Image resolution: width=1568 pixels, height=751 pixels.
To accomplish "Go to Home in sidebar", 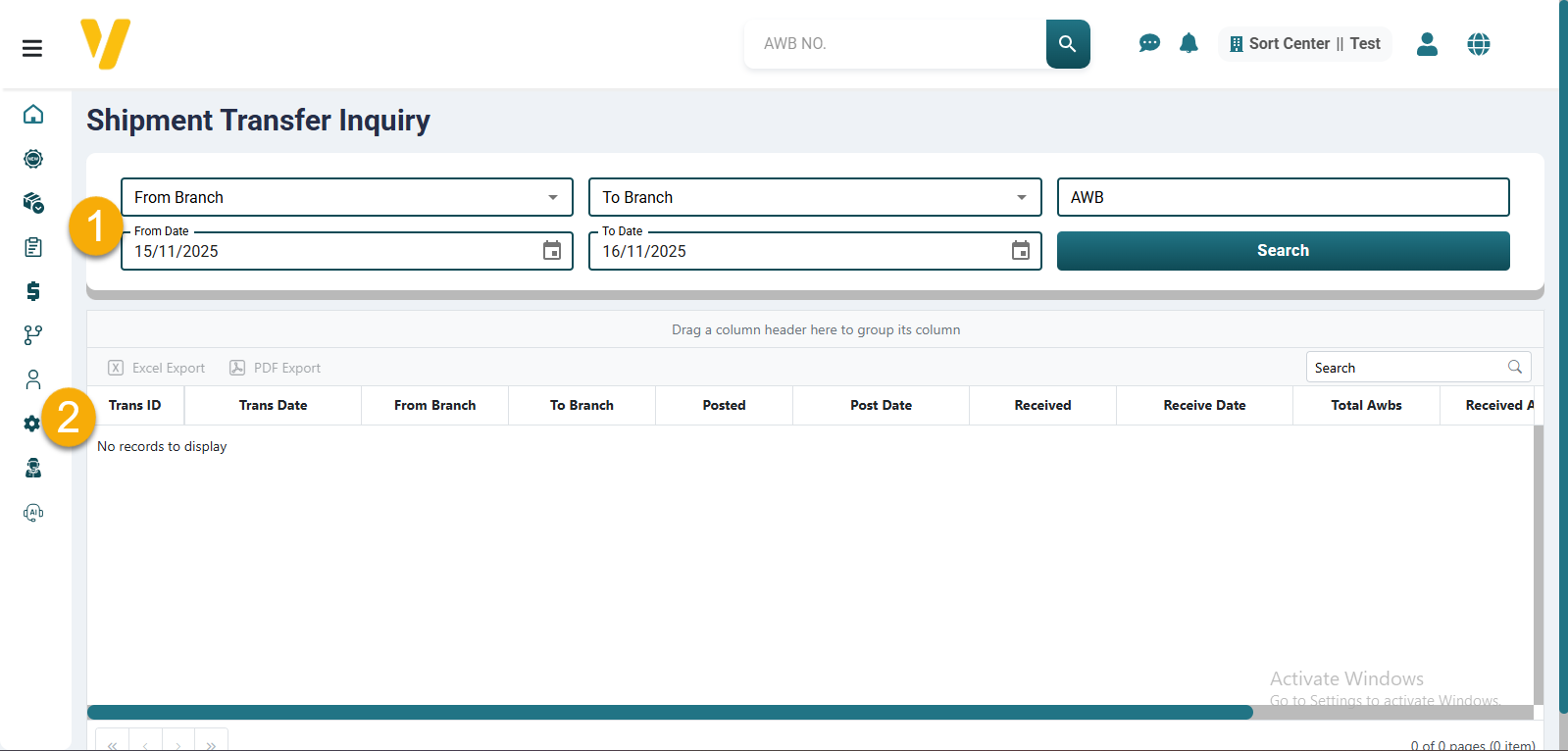I will (33, 115).
